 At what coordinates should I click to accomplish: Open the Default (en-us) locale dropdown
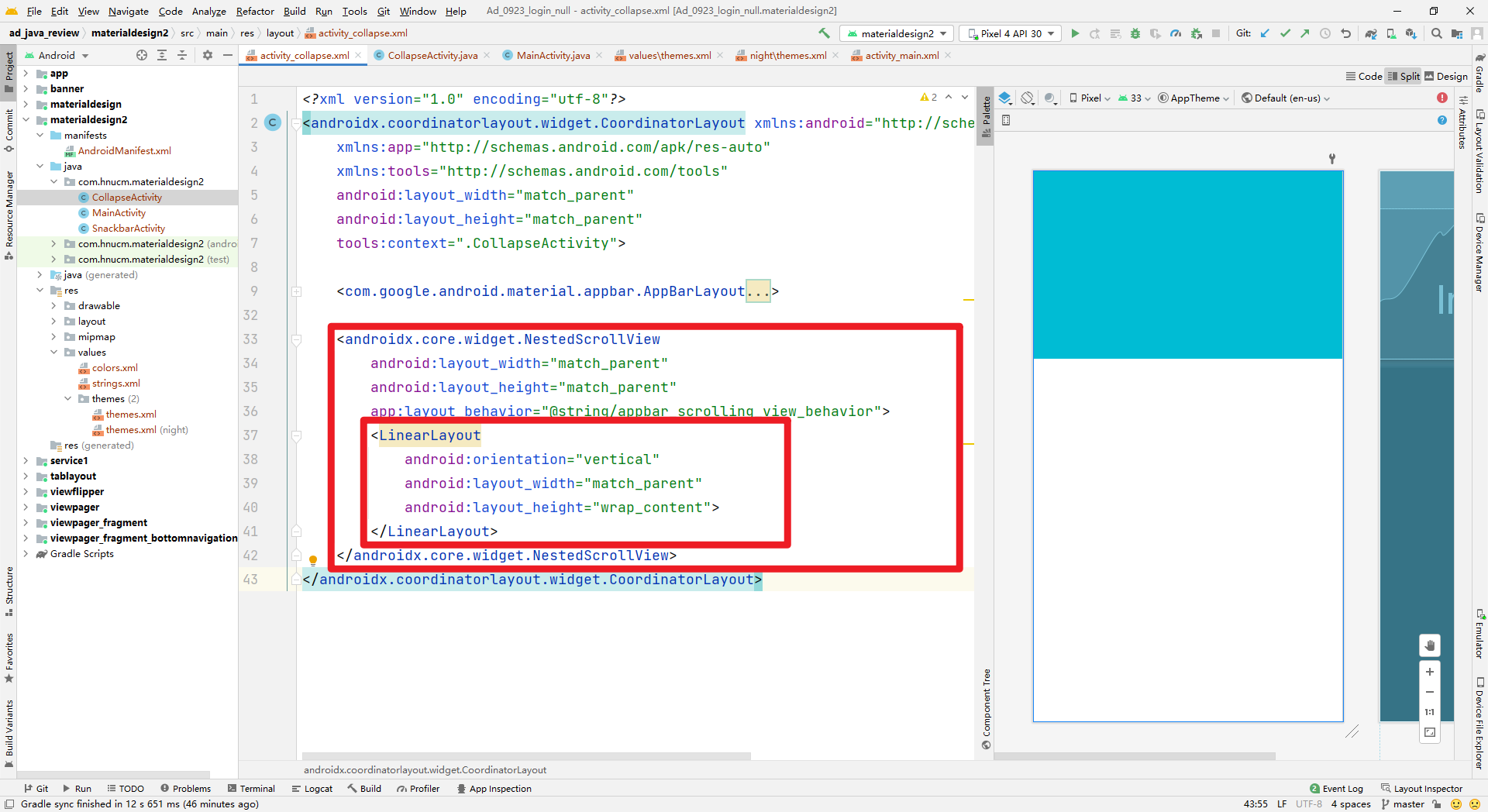tap(1286, 98)
